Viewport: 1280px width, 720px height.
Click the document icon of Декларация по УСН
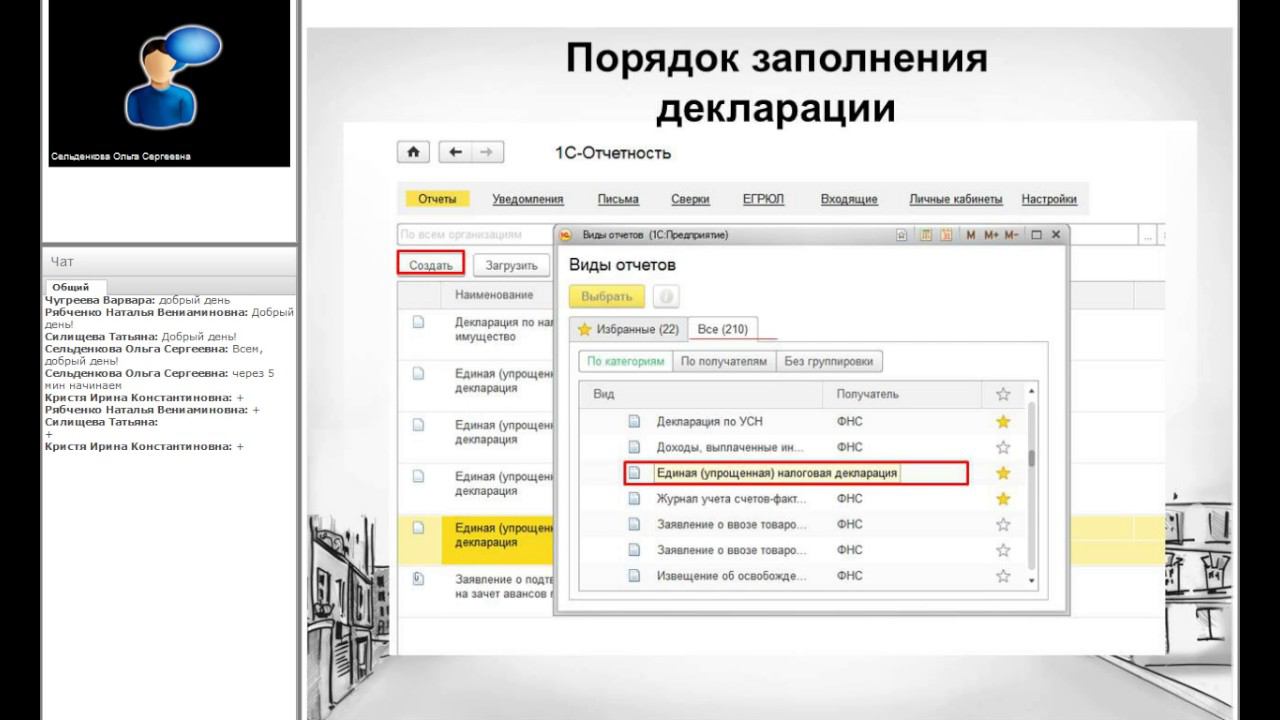point(634,421)
